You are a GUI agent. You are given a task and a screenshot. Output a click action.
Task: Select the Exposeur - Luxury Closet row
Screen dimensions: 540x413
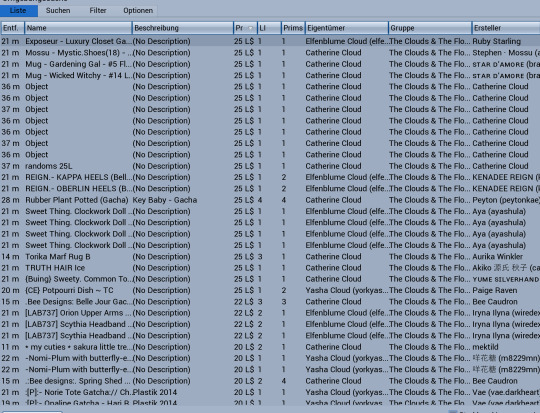270,41
